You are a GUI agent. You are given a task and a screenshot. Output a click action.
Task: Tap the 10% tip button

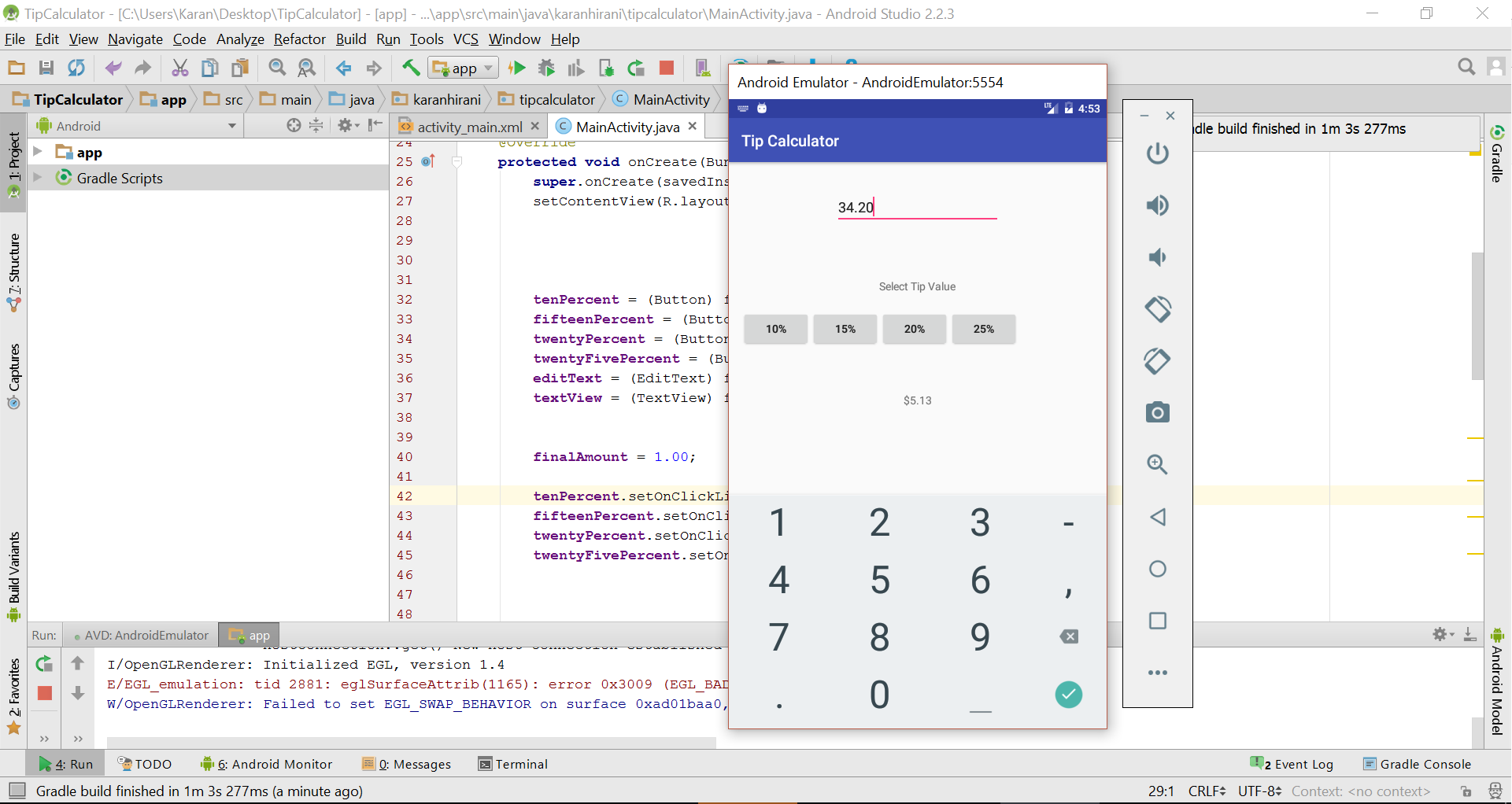tap(776, 329)
